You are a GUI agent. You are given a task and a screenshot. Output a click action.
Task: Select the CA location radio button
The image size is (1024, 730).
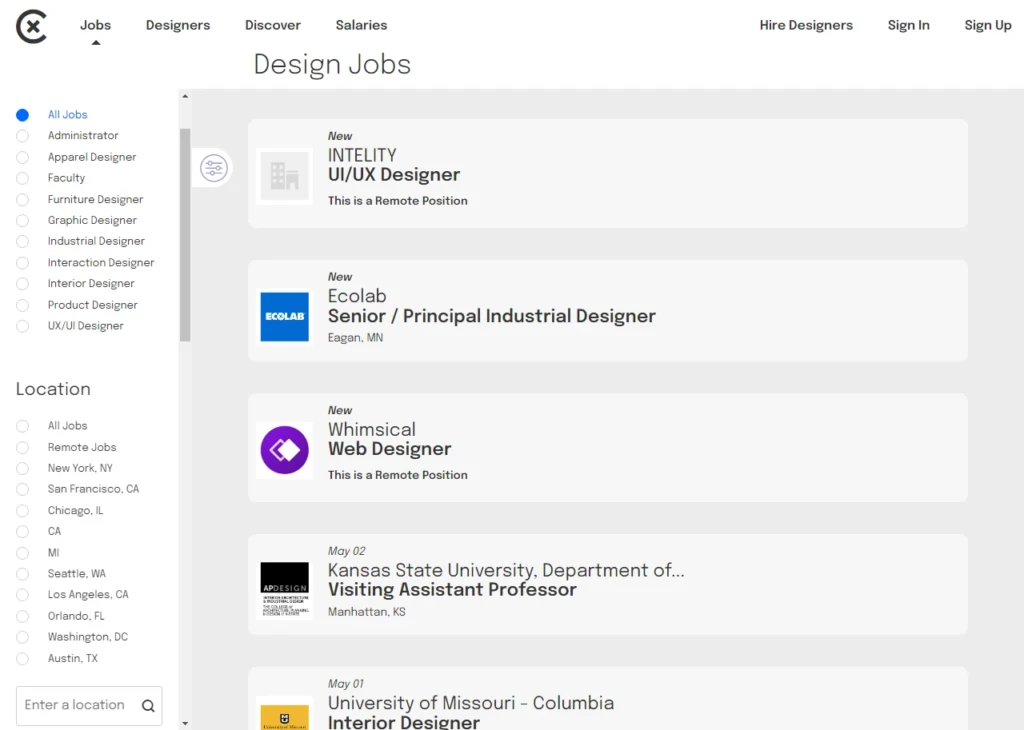click(x=22, y=532)
